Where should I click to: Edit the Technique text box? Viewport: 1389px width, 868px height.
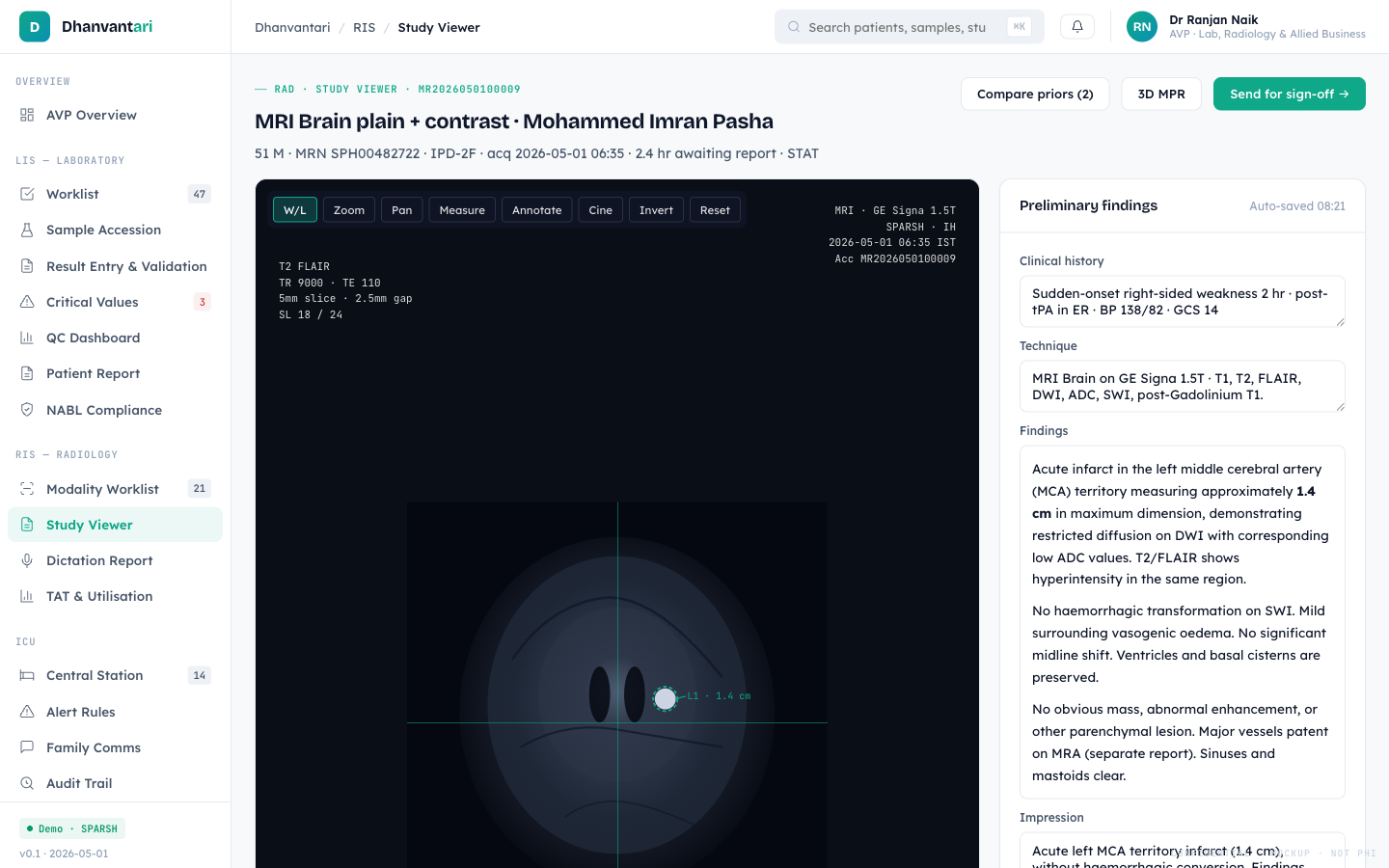(x=1183, y=387)
